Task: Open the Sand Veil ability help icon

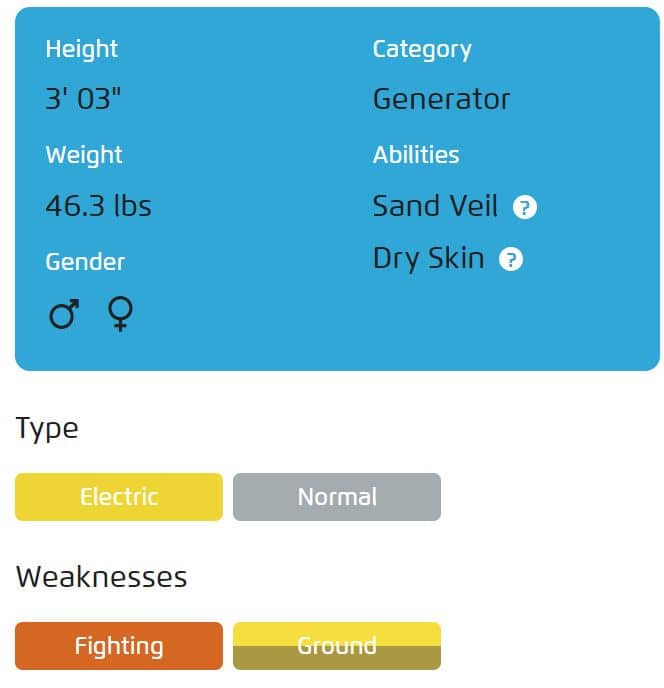Action: [524, 207]
